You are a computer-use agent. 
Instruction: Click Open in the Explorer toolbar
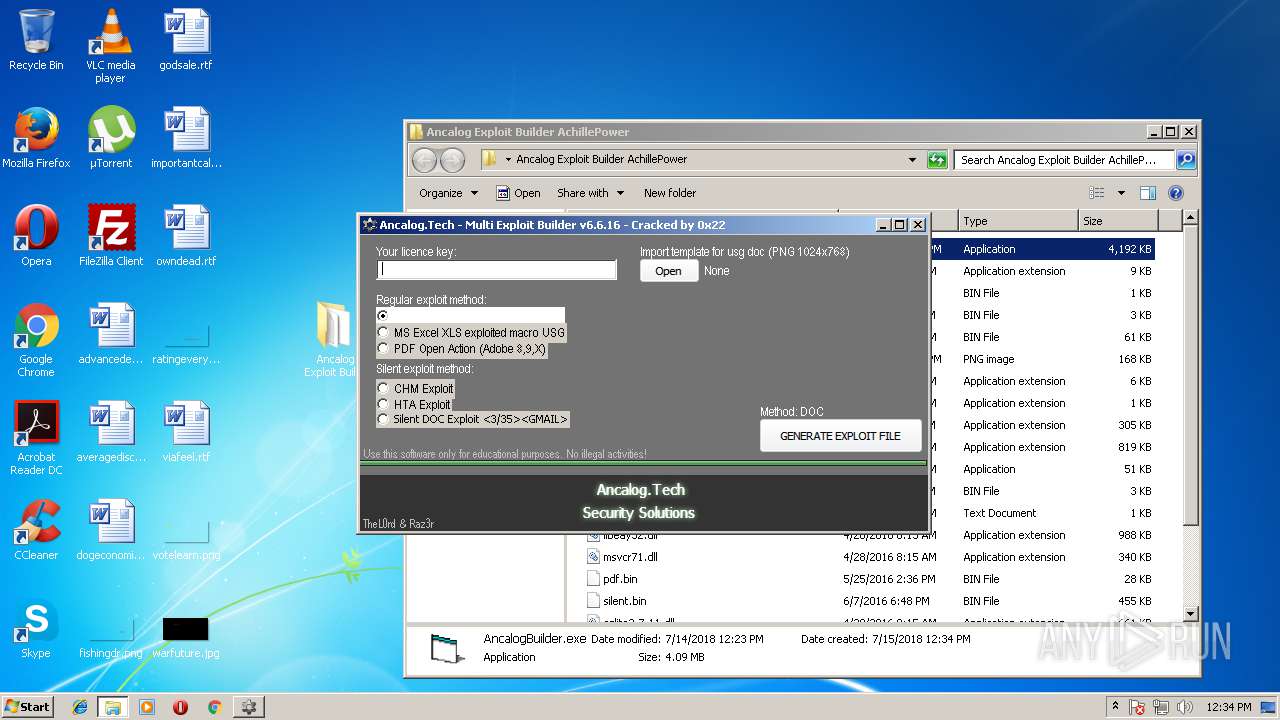click(x=517, y=193)
